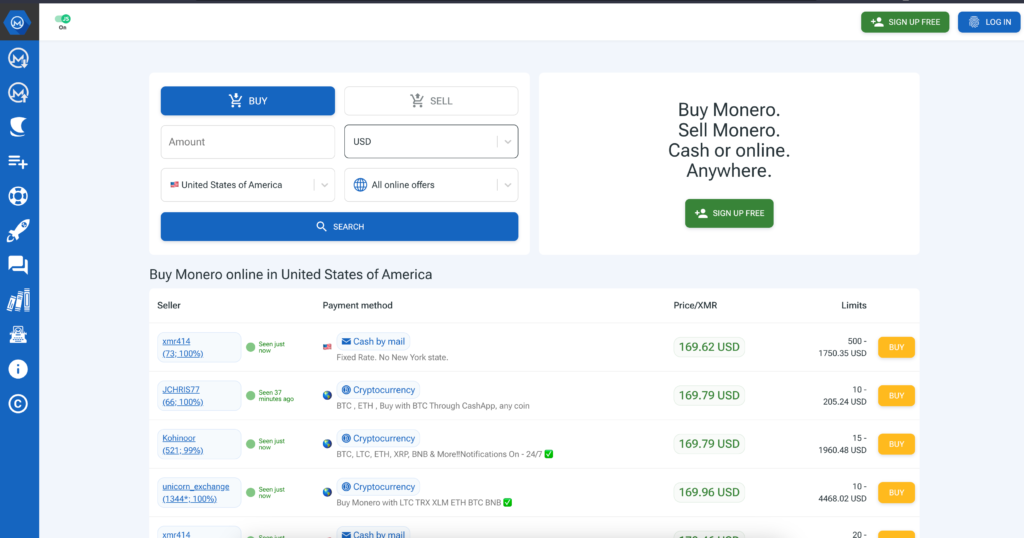Expand the United States of America country dropdown
The height and width of the screenshot is (538, 1024).
[x=248, y=185]
